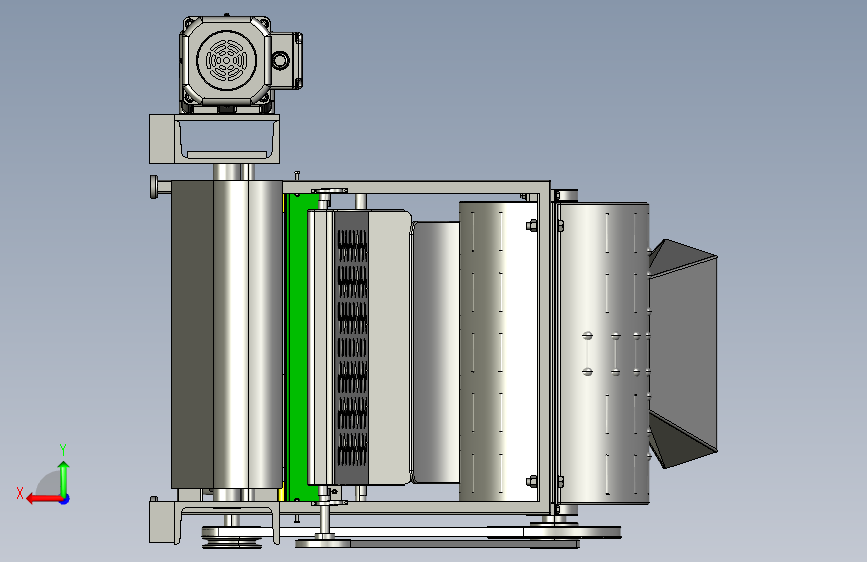867x562 pixels.
Task: Select the dark gray panel left of the roller
Action: [x=192, y=334]
